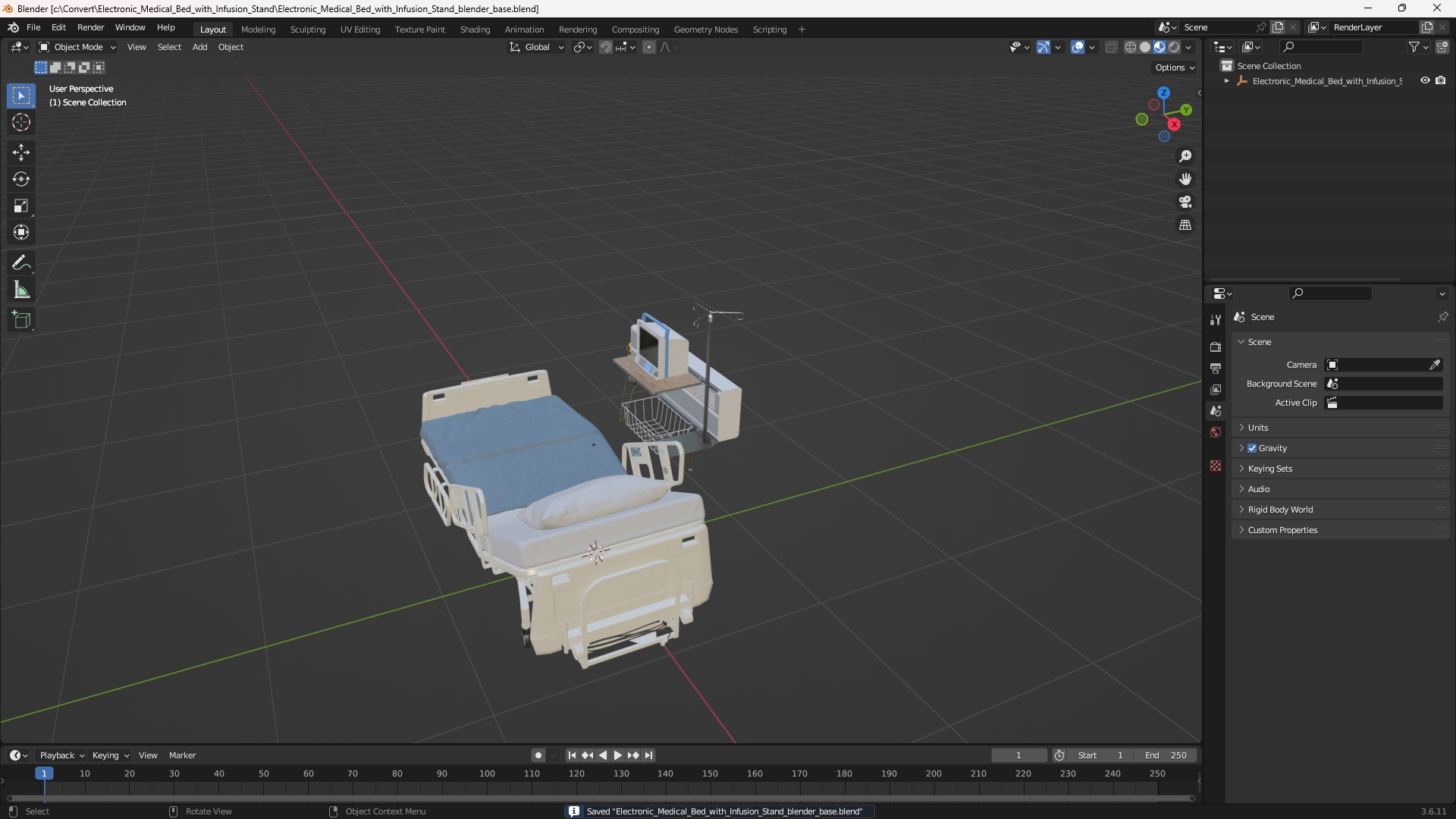
Task: Toggle auto keying record button
Action: [x=538, y=755]
